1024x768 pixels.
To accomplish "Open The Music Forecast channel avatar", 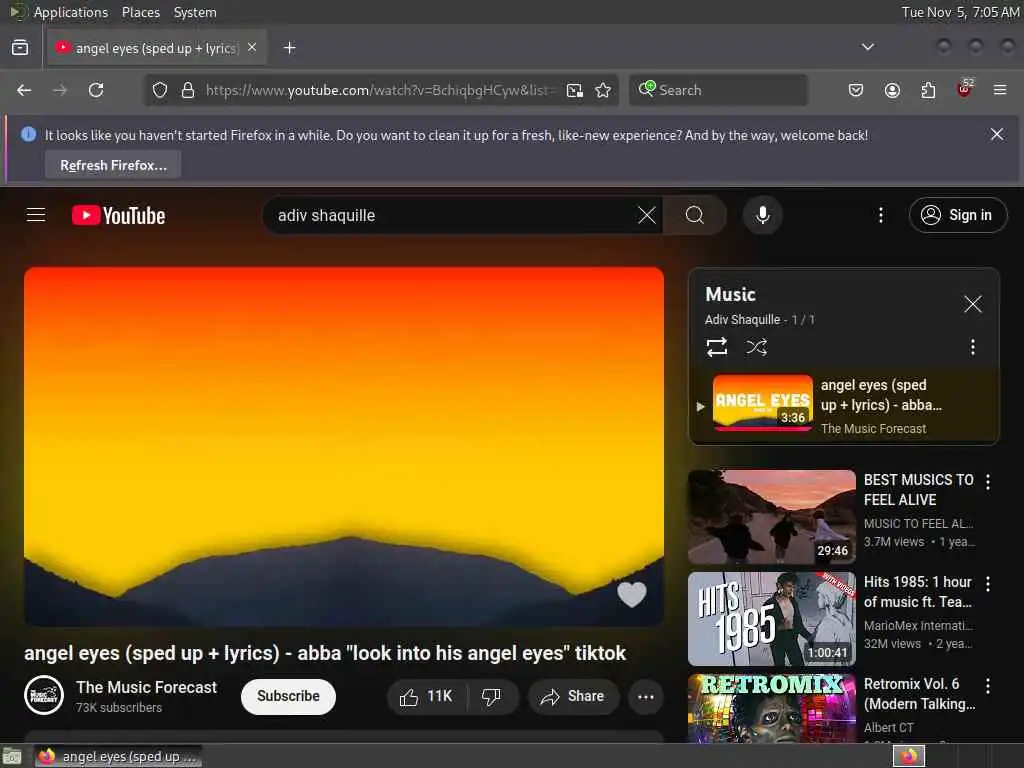I will (x=44, y=696).
